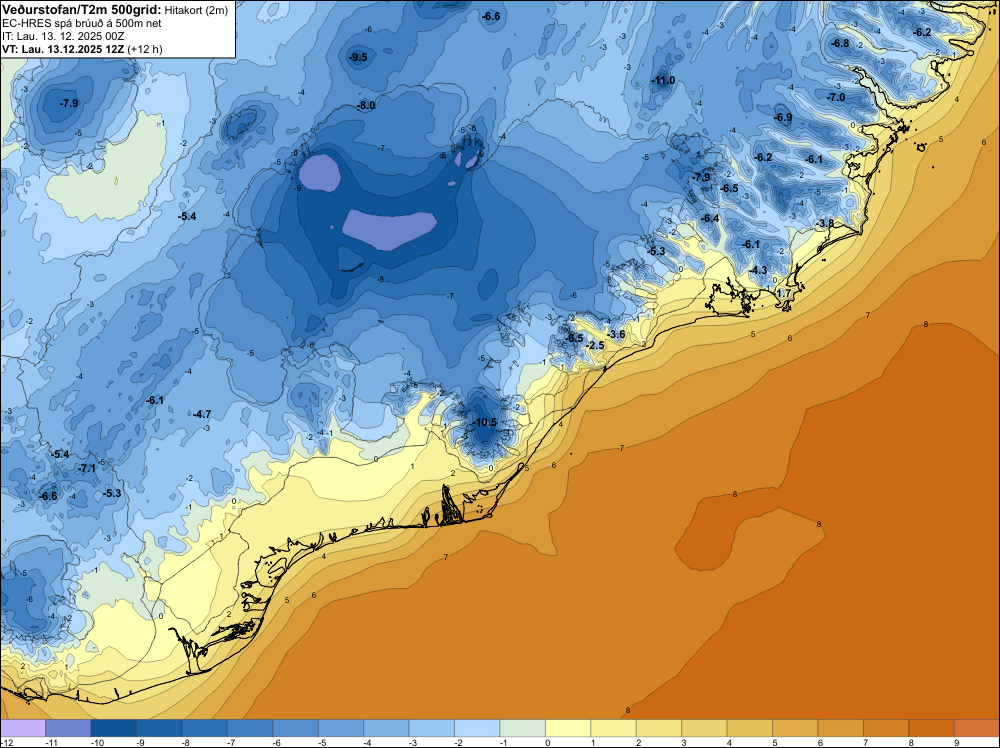The image size is (1000, 748).
Task: Select the dark orange swatch between 8 and 9
Action: pos(932,728)
